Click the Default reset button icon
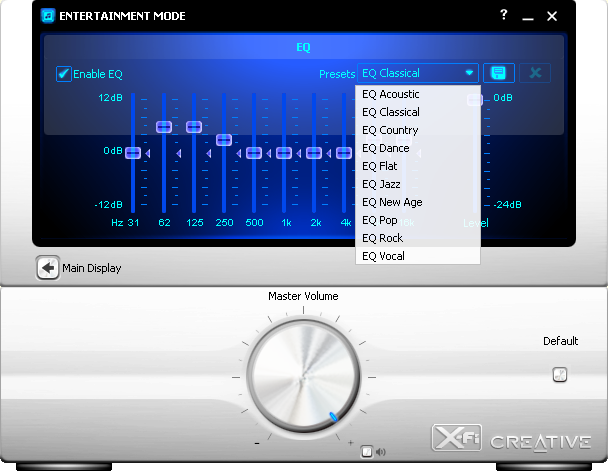Viewport: 608px width, 471px height. tap(560, 375)
